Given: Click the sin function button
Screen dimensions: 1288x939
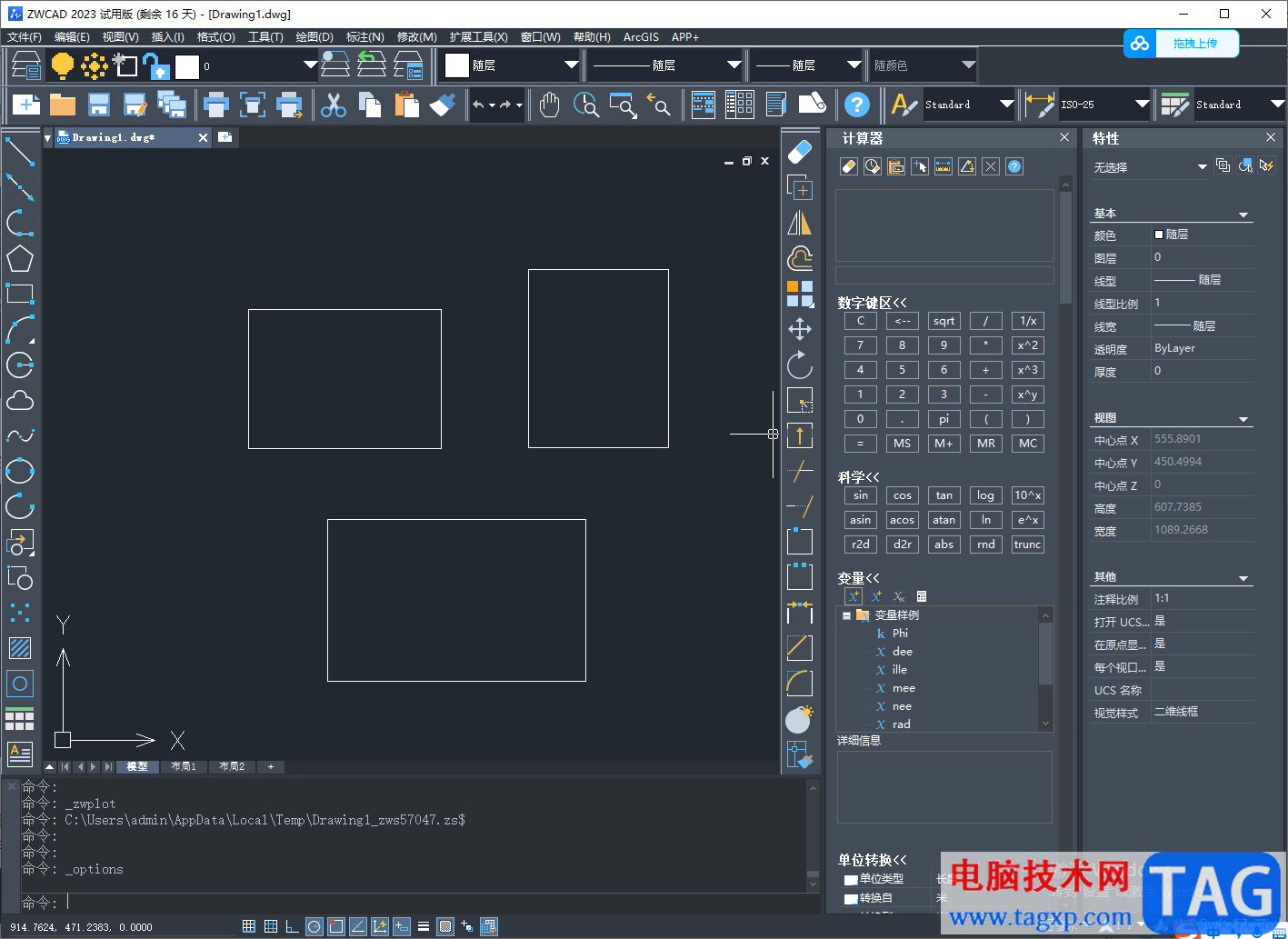Looking at the screenshot, I should 861,495.
